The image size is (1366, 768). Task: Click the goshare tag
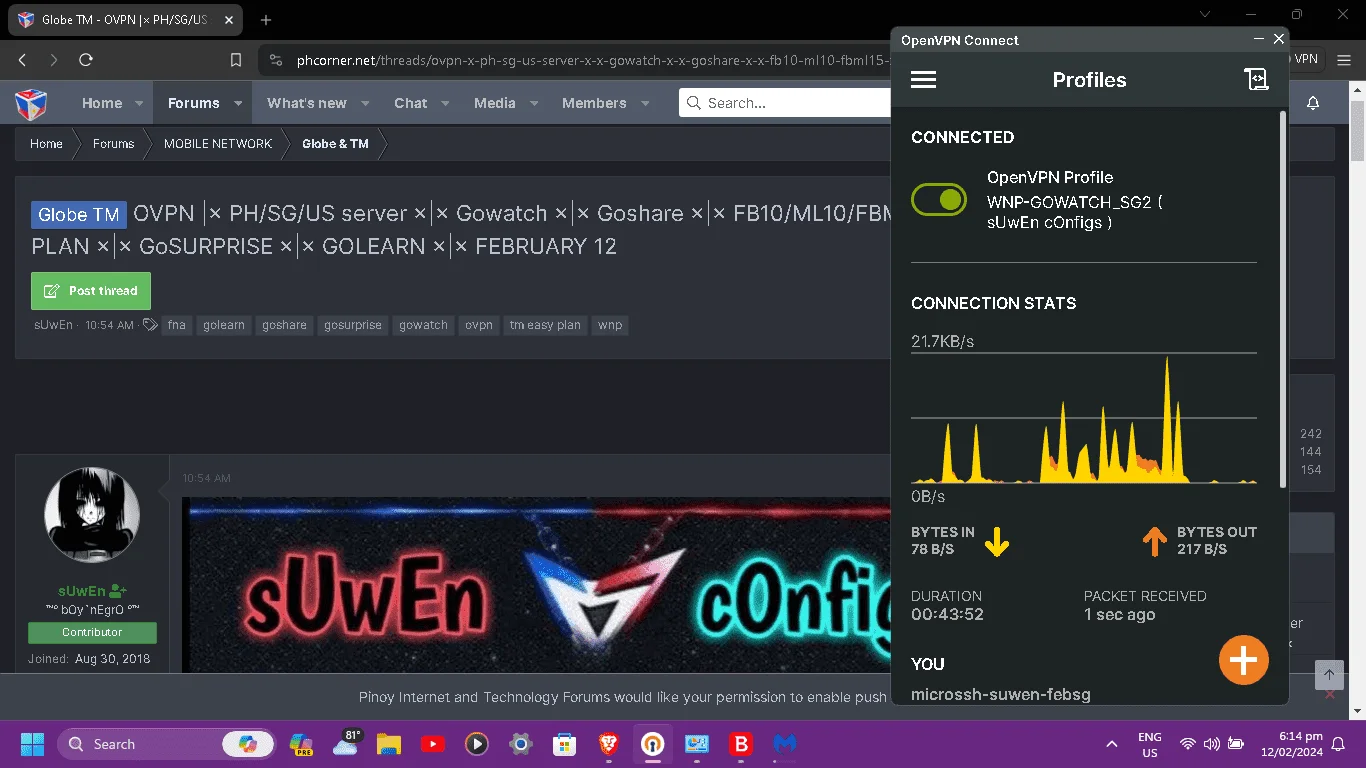[284, 325]
